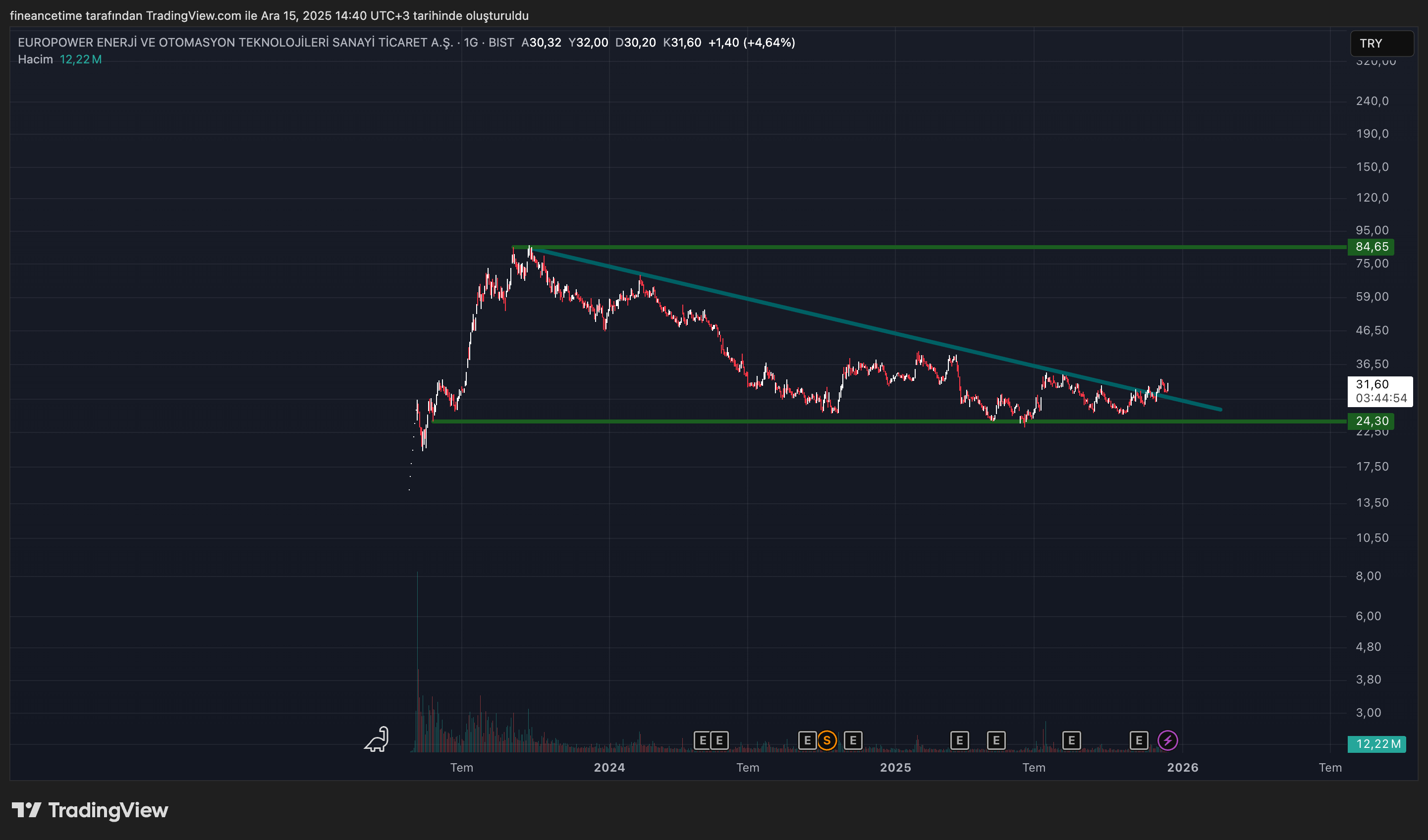Click the E earnings marker left of the split marker
Viewport: 1428px width, 840px height.
(x=809, y=740)
